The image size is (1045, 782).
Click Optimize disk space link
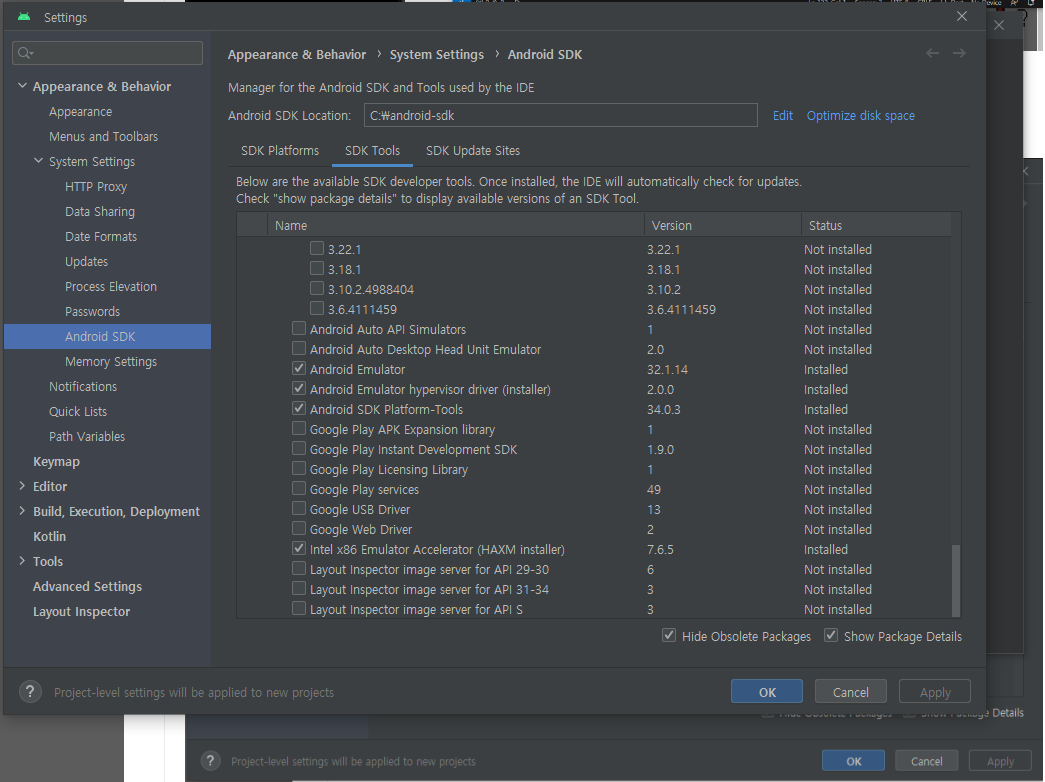860,115
